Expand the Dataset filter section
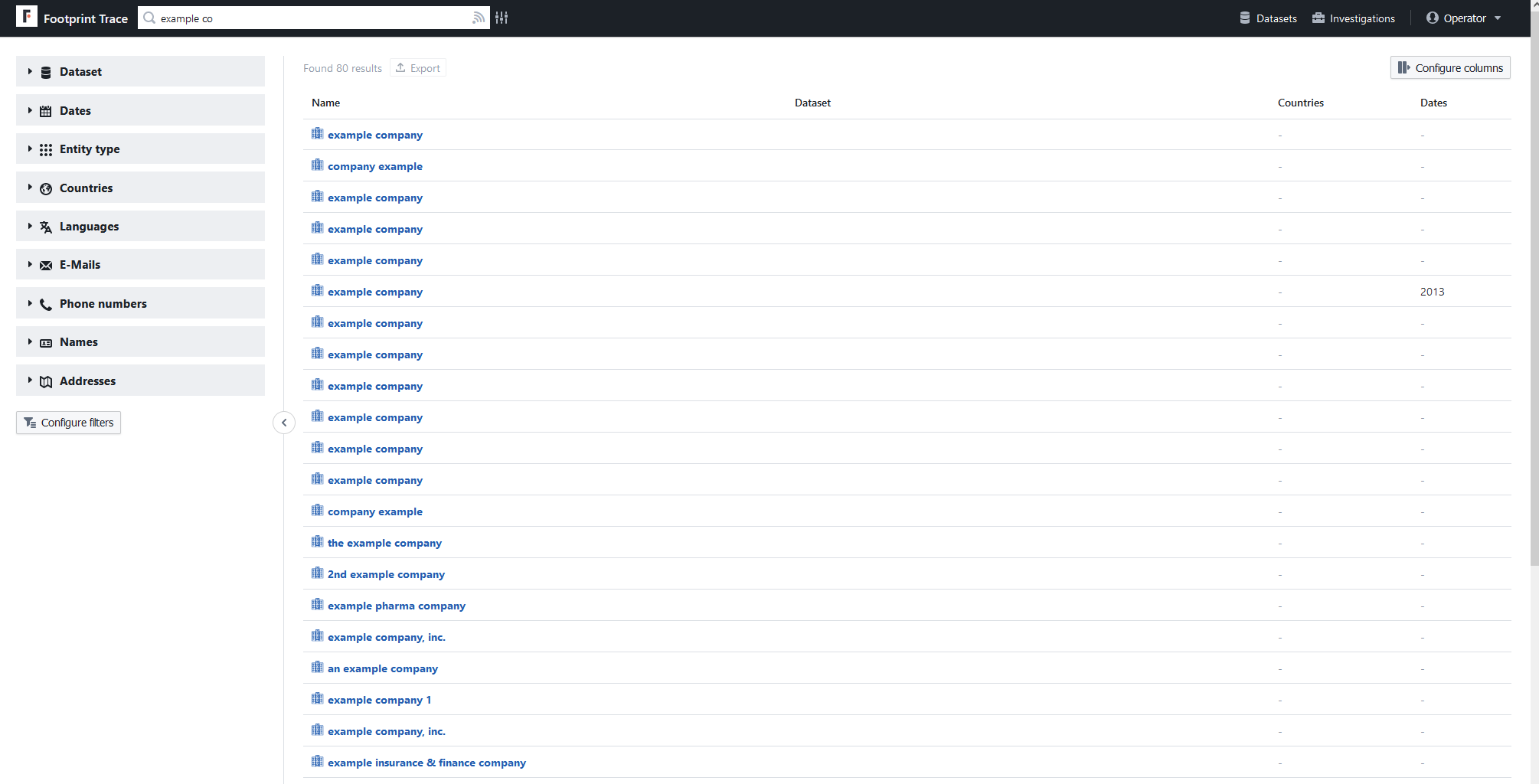This screenshot has width=1539, height=784. click(x=80, y=72)
